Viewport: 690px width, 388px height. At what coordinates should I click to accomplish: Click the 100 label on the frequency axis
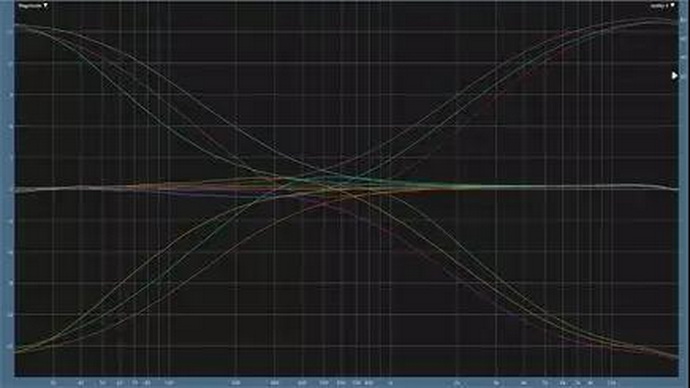point(169,383)
